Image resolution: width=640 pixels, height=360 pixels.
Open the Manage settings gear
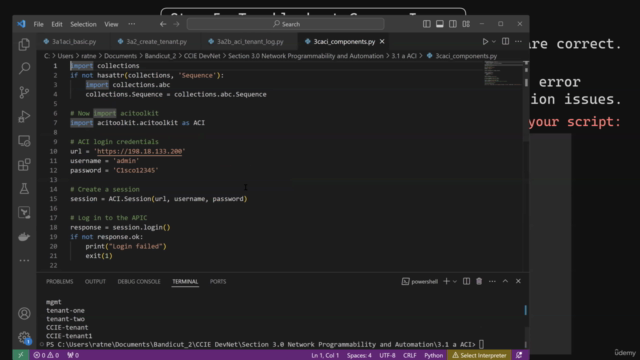click(x=24, y=338)
